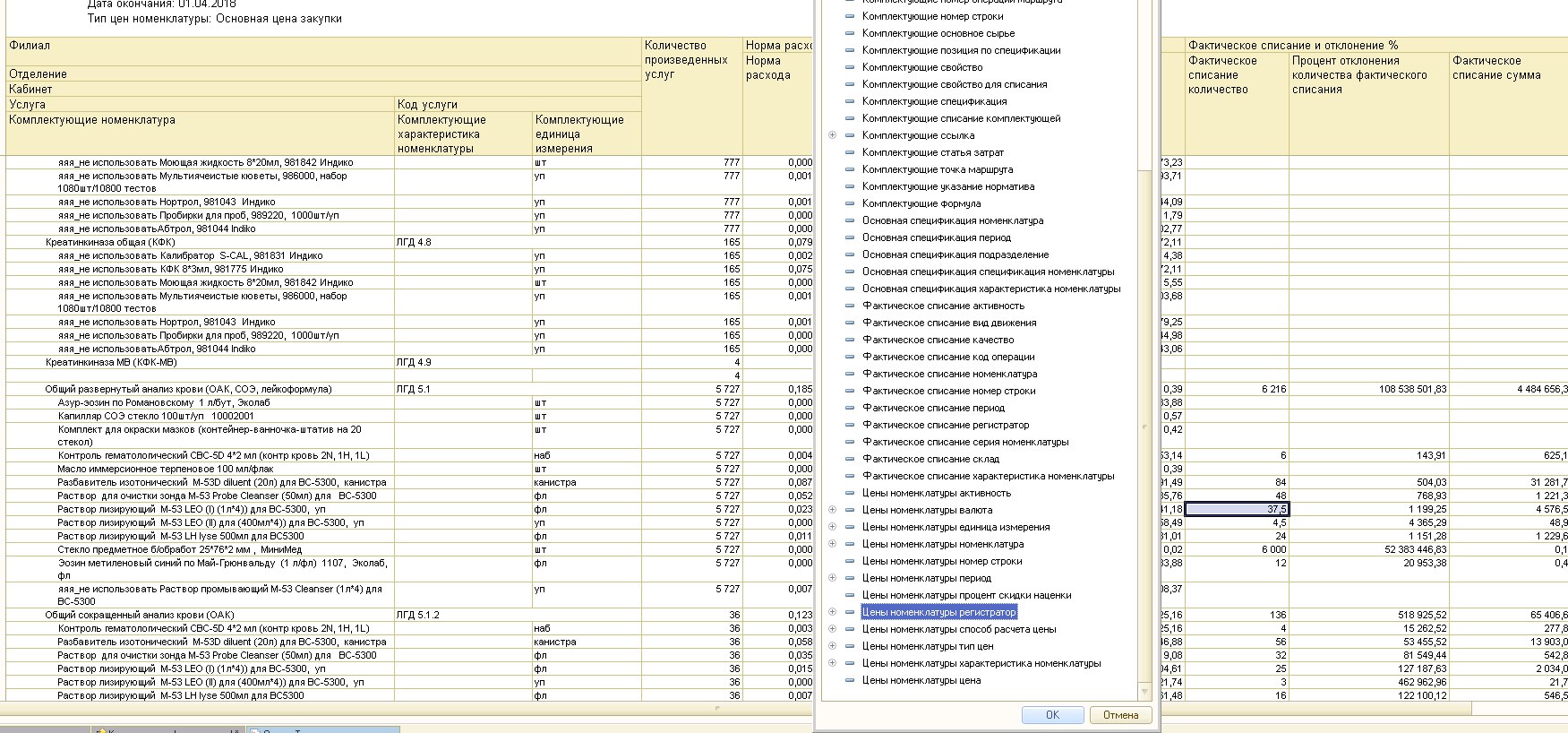Click field icon beside Фактическое списание качество

click(x=850, y=340)
